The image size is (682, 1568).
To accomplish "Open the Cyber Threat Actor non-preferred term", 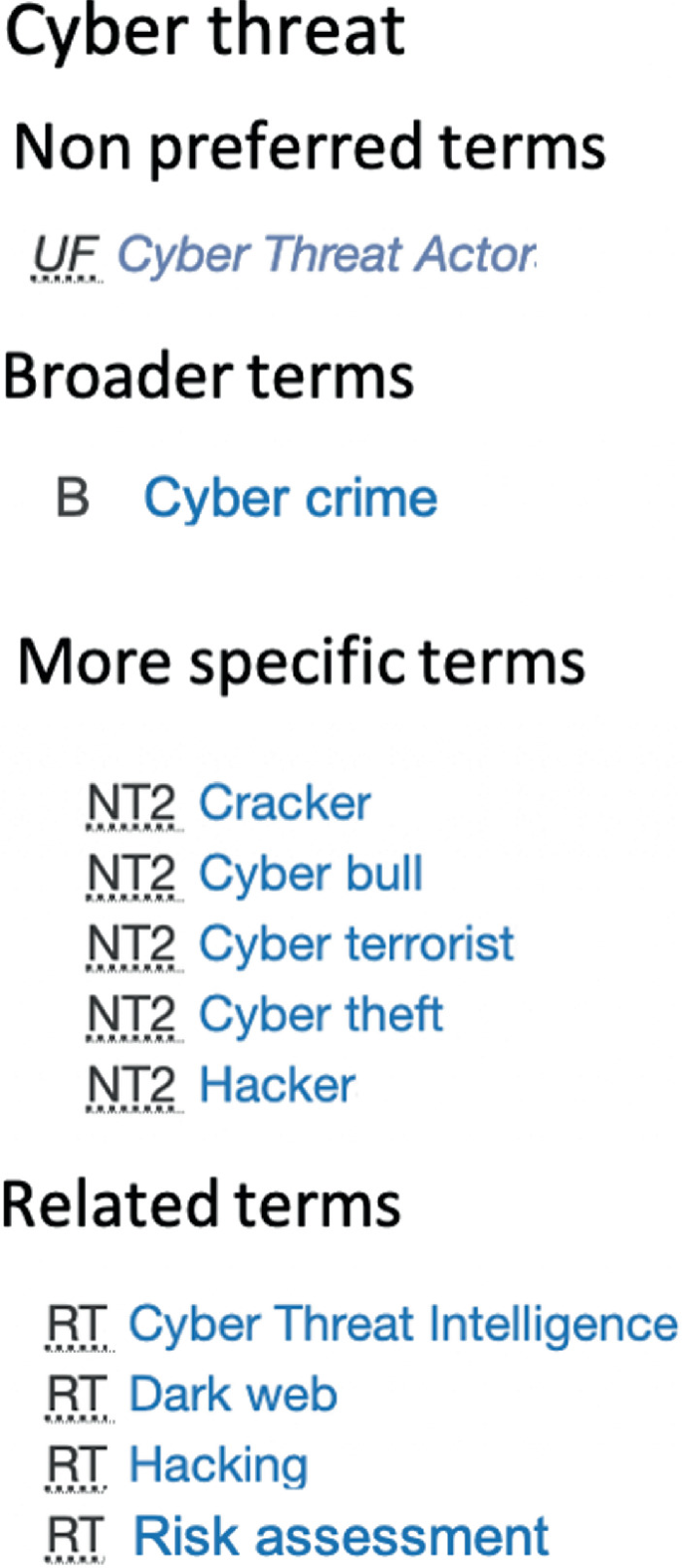I will tap(327, 256).
